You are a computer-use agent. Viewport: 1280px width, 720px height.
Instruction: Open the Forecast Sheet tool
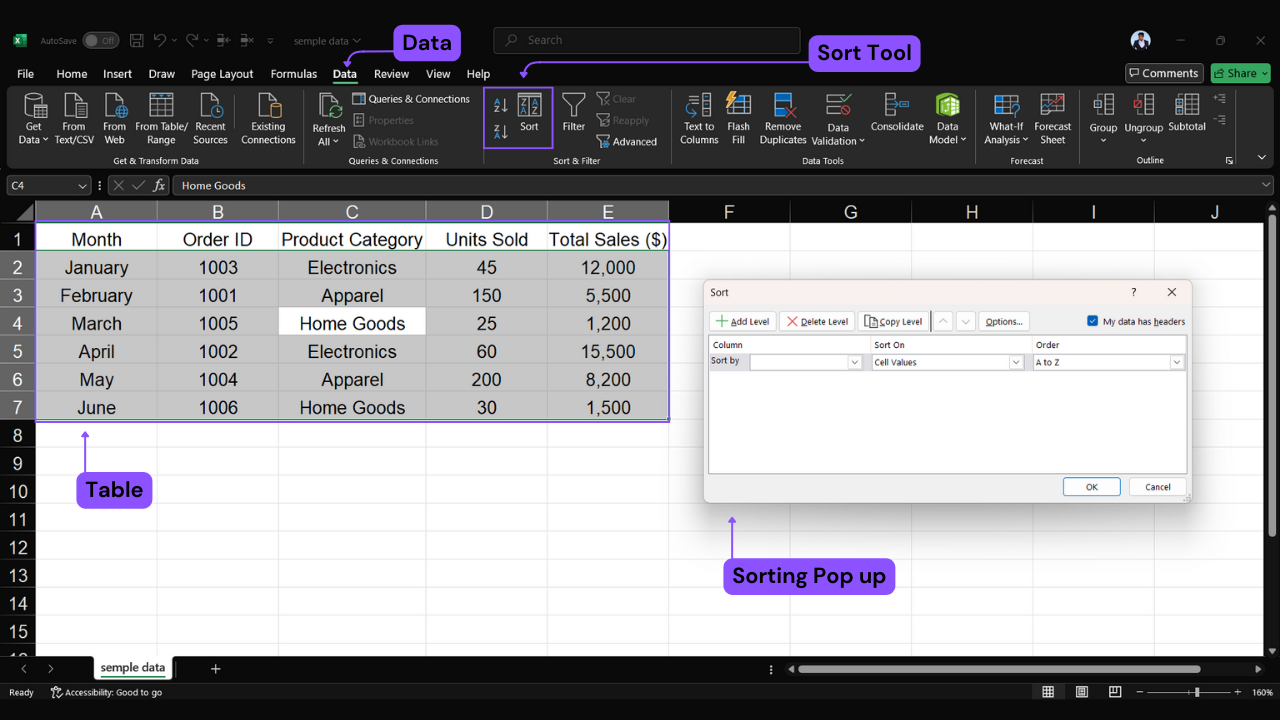click(1052, 117)
